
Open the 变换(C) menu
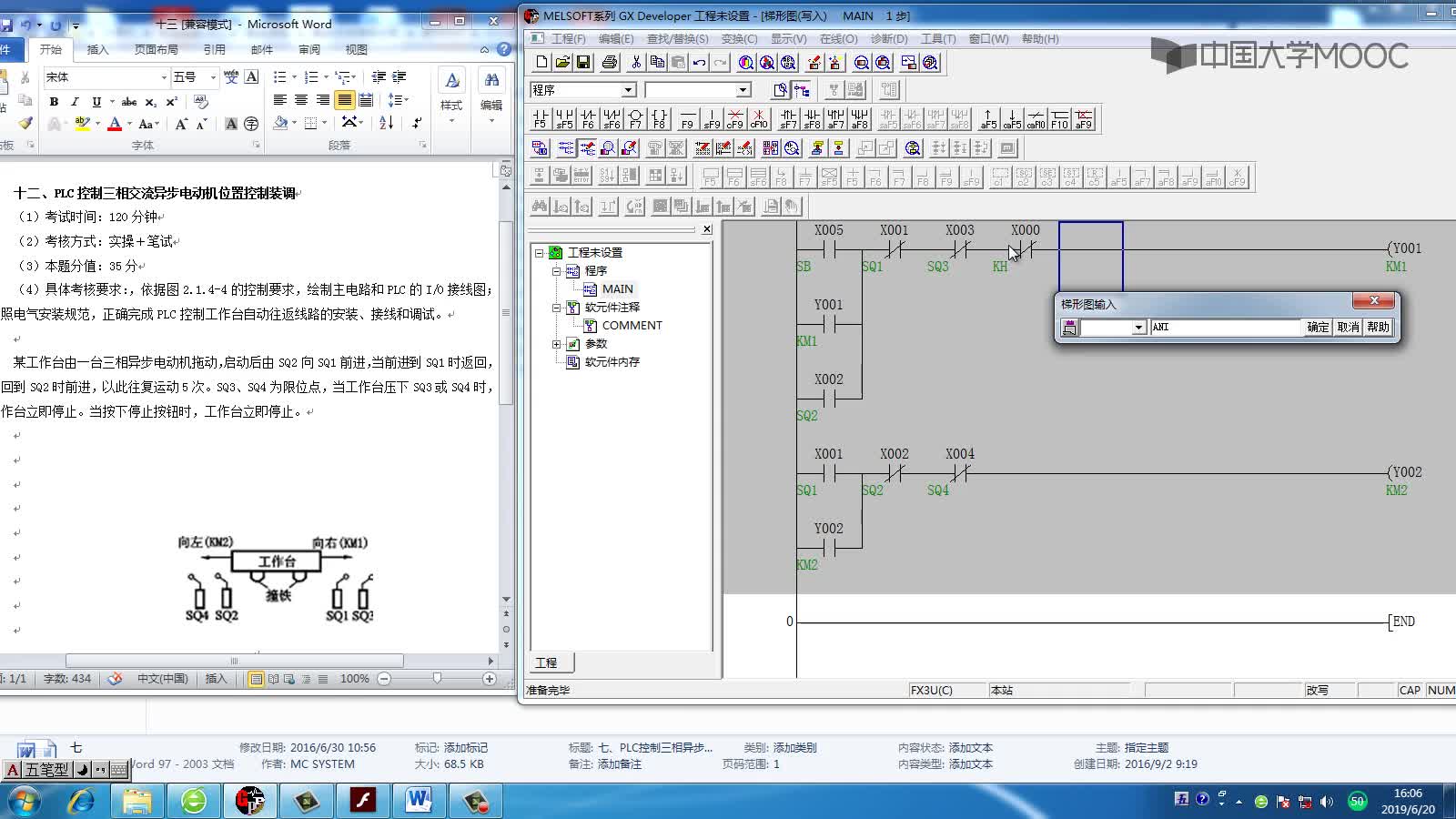tap(739, 39)
